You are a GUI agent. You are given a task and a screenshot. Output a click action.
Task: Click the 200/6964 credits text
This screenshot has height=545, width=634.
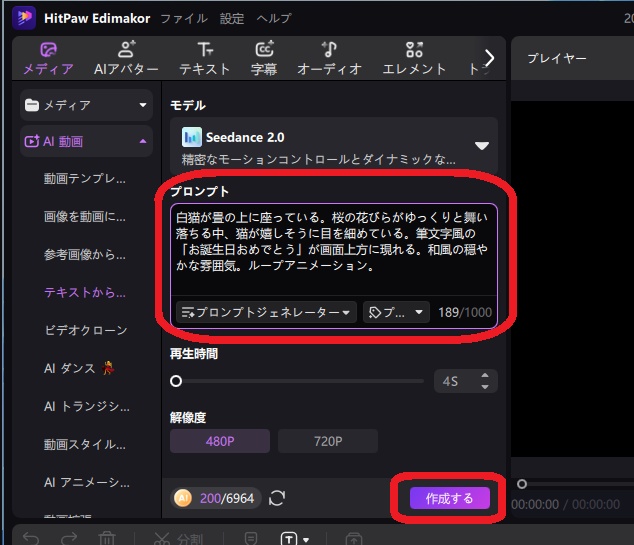pyautogui.click(x=227, y=498)
